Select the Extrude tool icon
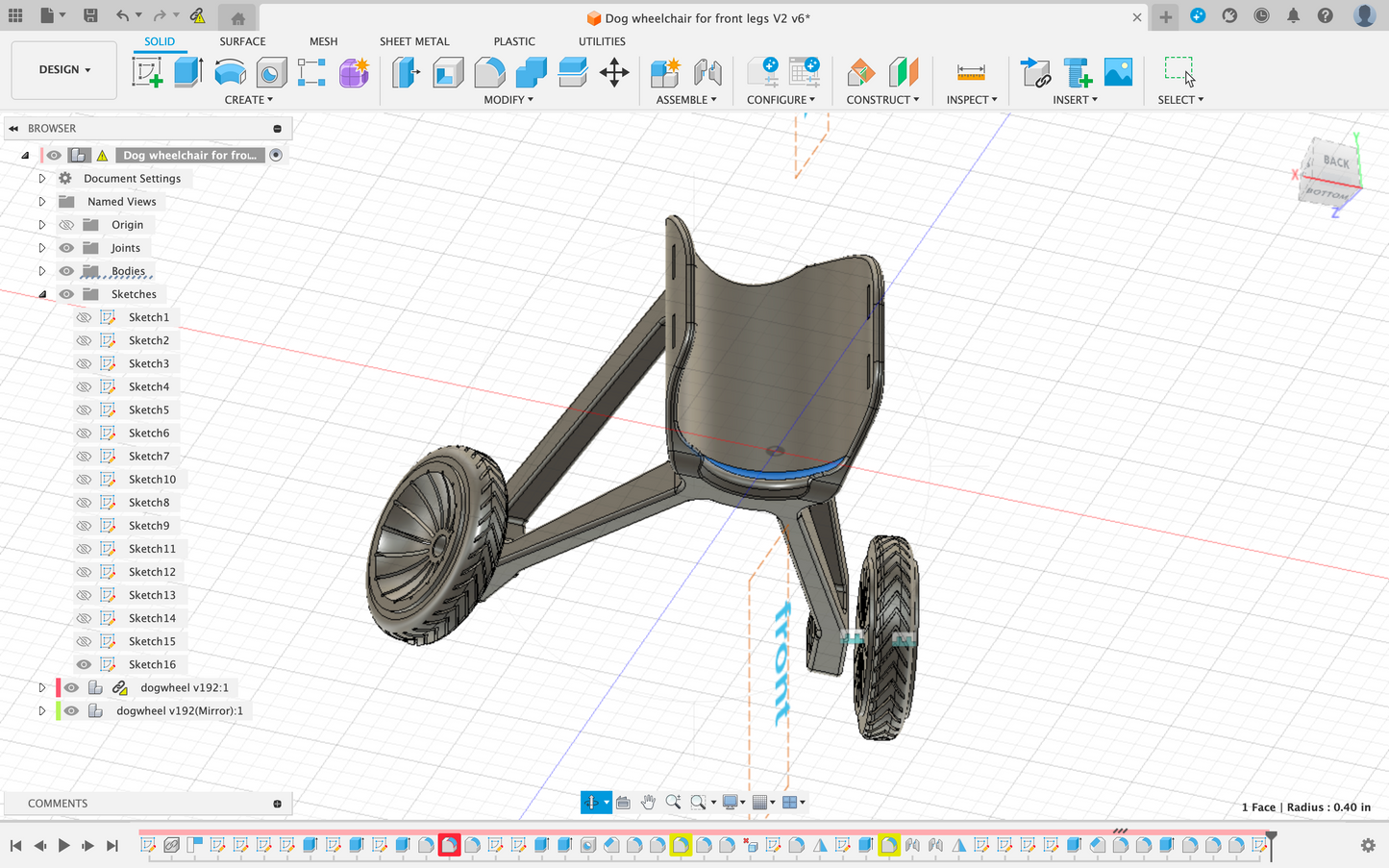The width and height of the screenshot is (1389, 868). click(x=188, y=72)
